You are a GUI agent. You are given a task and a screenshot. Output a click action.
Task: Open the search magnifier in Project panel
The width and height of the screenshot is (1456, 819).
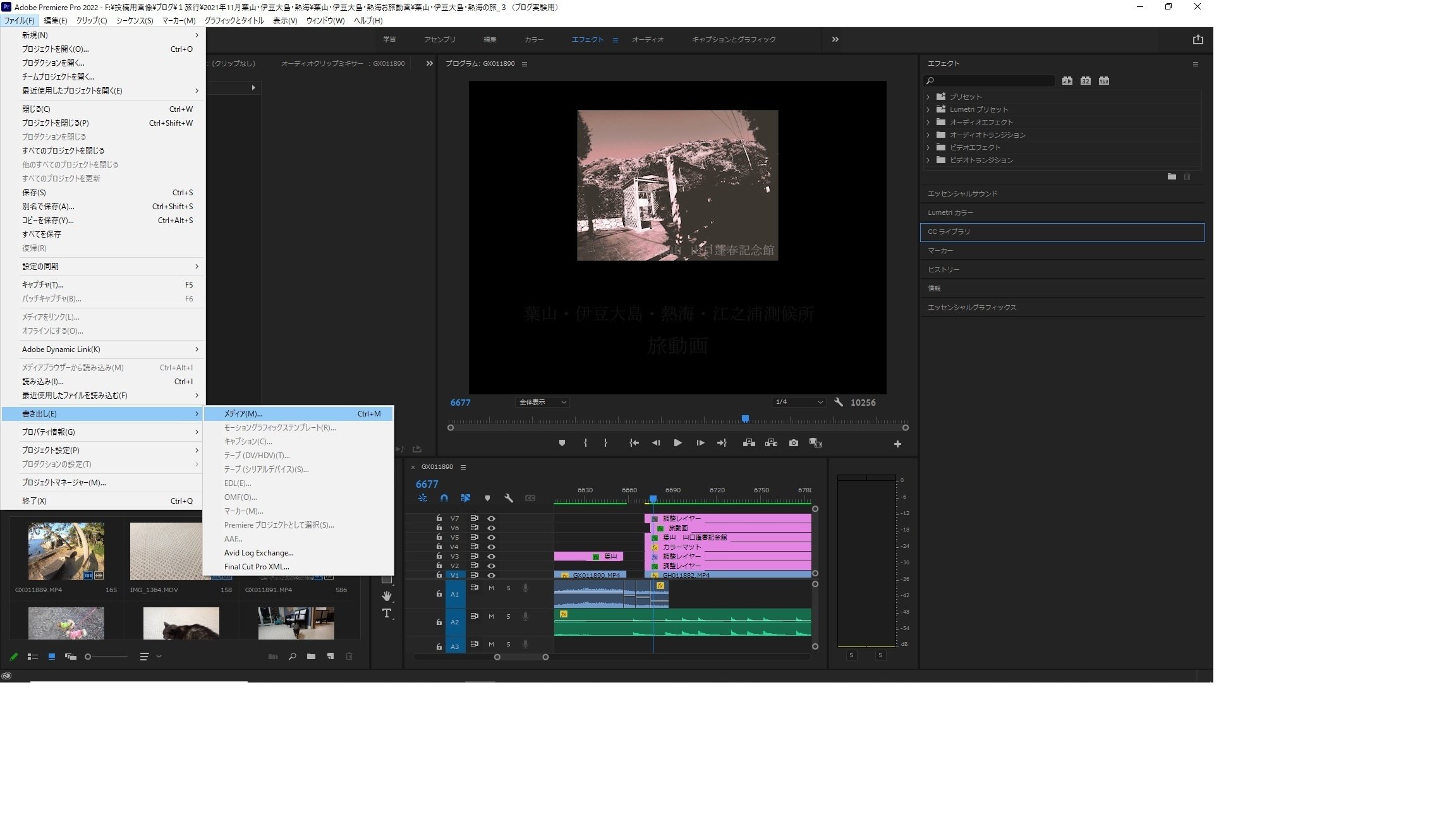pos(292,656)
